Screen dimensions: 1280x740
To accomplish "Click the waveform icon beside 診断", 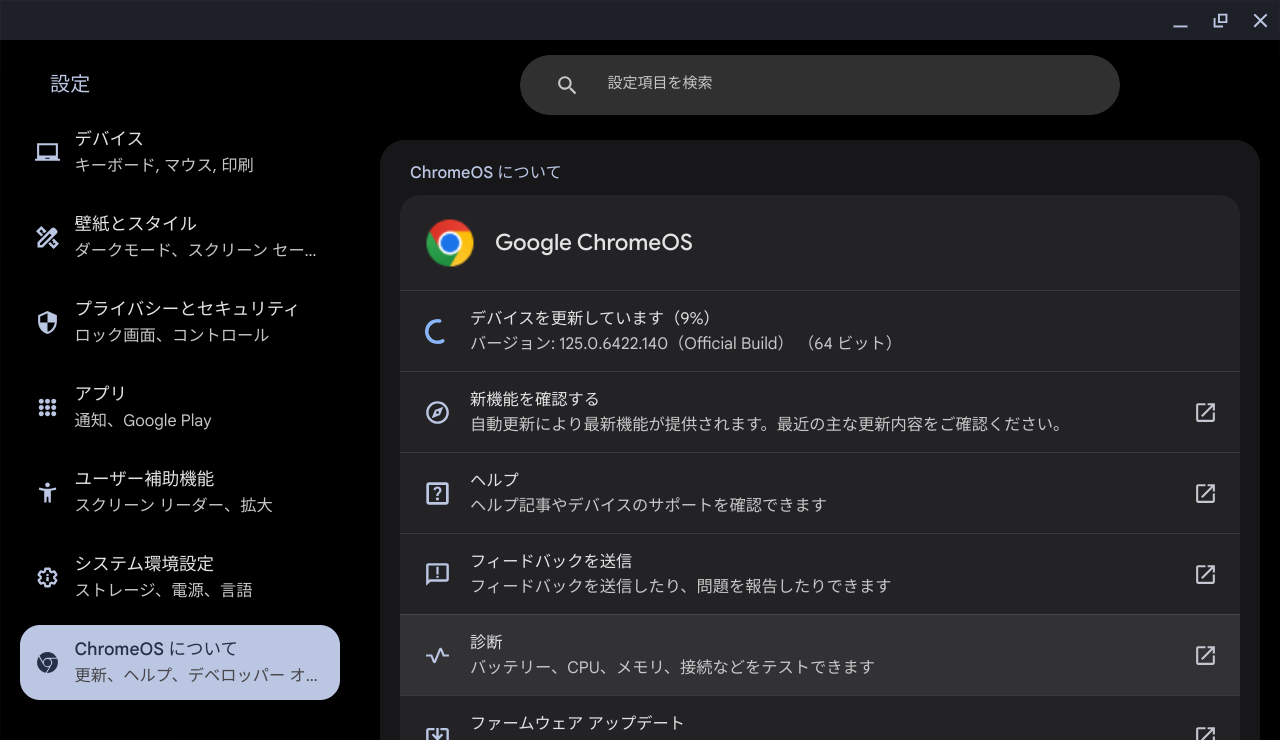I will coord(437,655).
